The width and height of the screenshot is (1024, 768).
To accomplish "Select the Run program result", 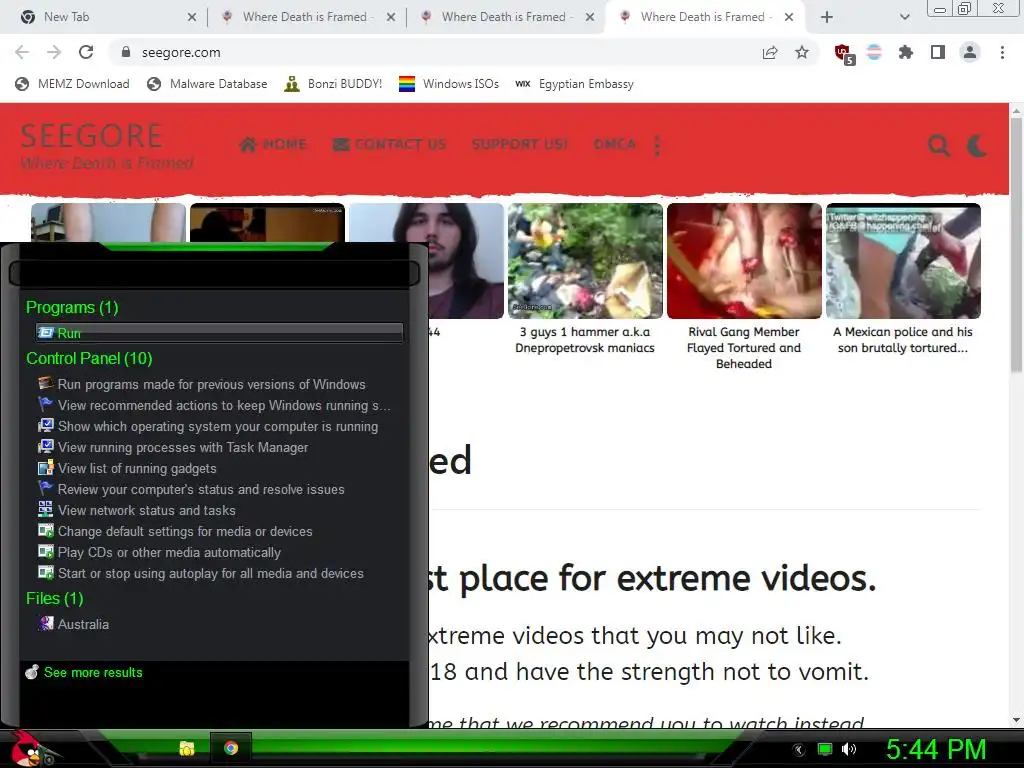I will (219, 333).
